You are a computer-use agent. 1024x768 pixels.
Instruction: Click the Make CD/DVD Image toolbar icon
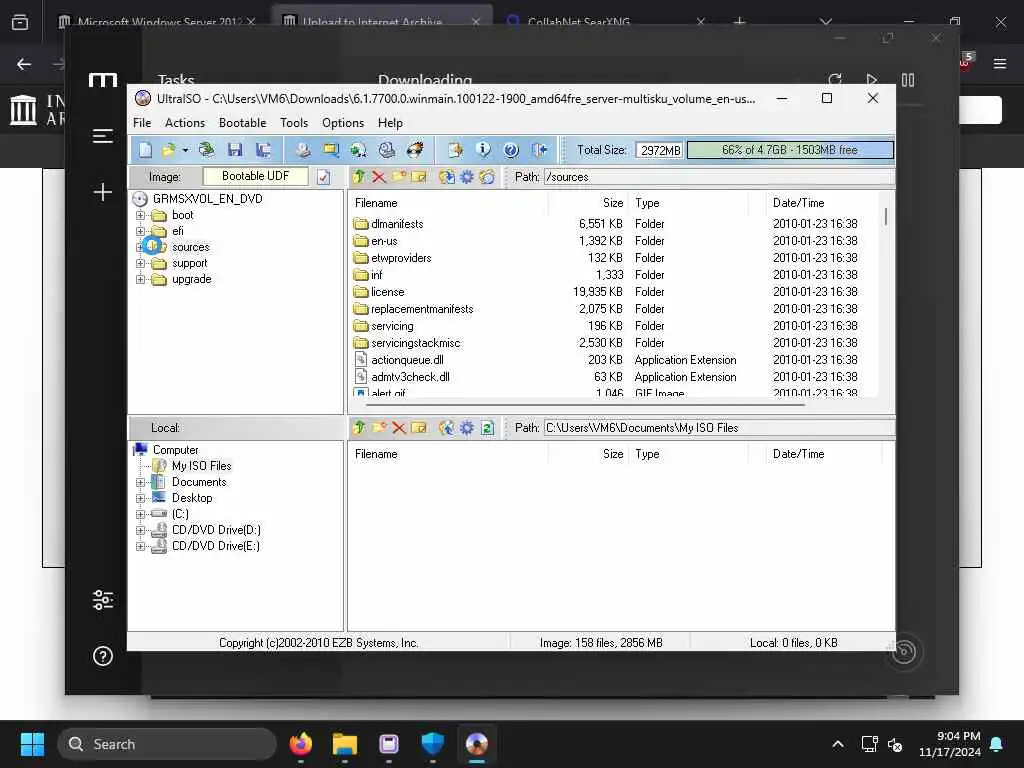302,150
